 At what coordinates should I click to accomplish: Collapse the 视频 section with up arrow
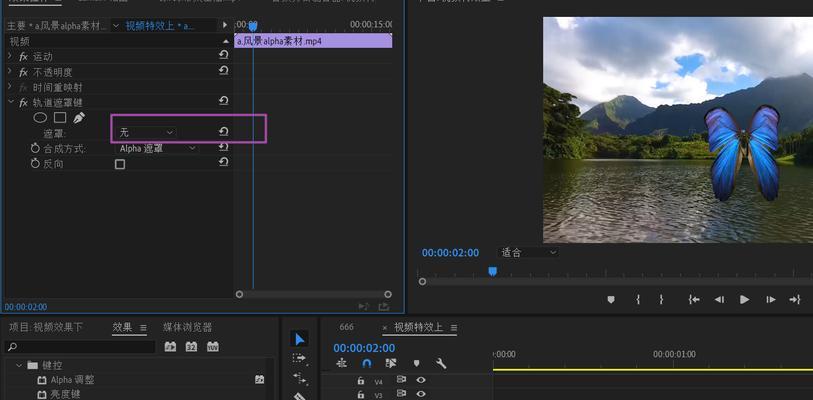[226, 41]
